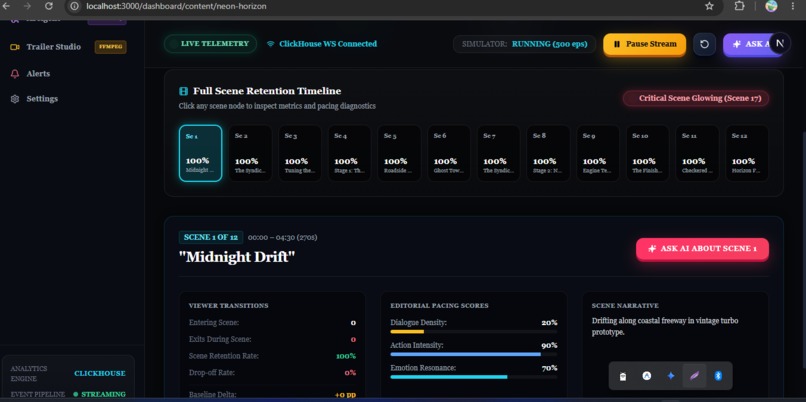Click the 00:00 – 04:30 (270s) time range

tap(282, 237)
